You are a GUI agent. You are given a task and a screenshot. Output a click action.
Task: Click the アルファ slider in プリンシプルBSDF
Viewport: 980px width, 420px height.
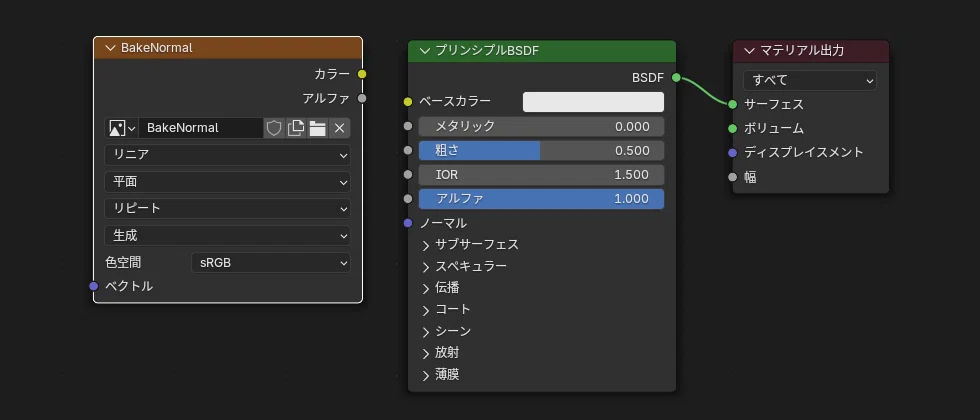pos(541,199)
